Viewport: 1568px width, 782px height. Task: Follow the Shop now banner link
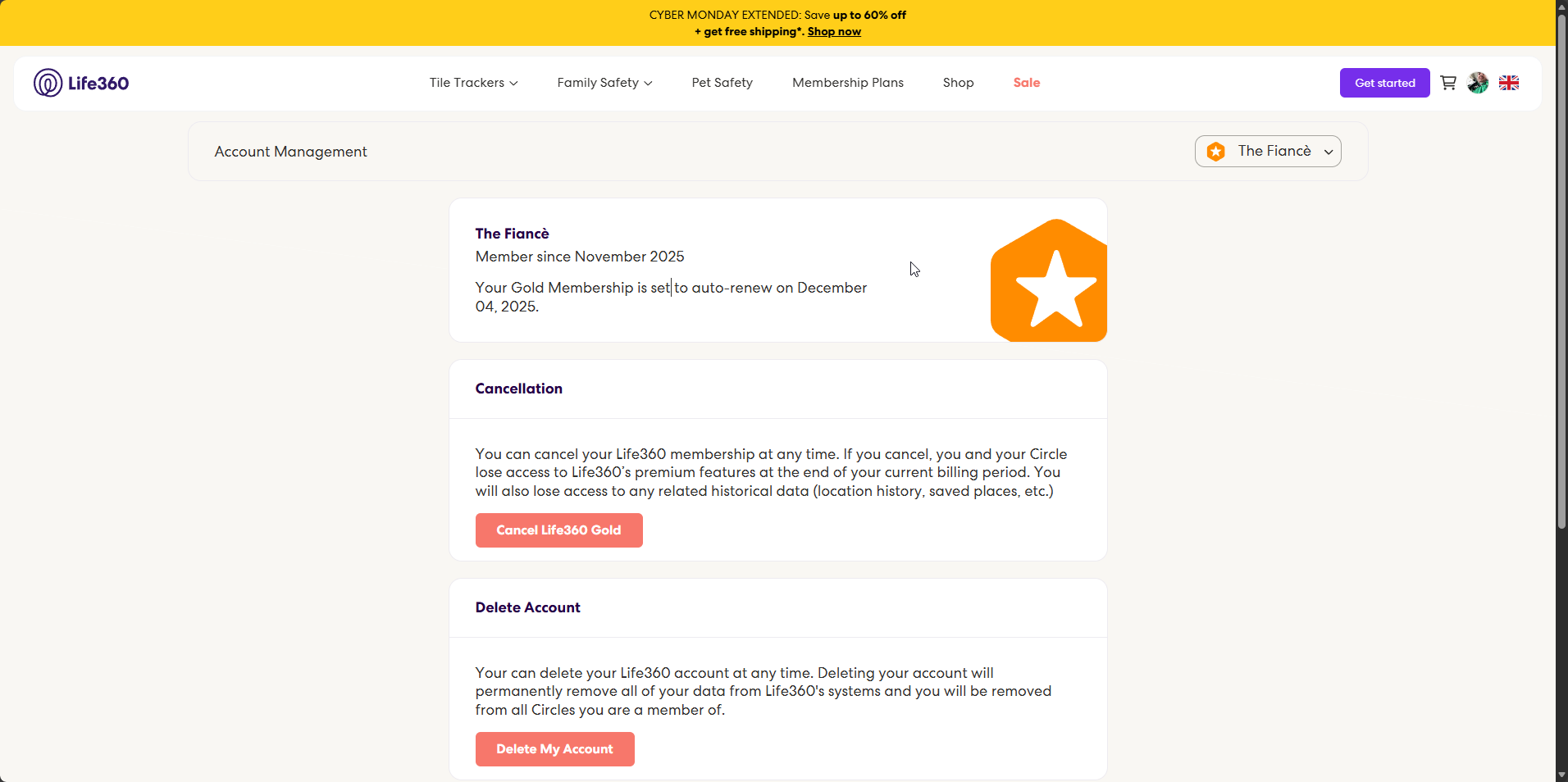coord(834,32)
